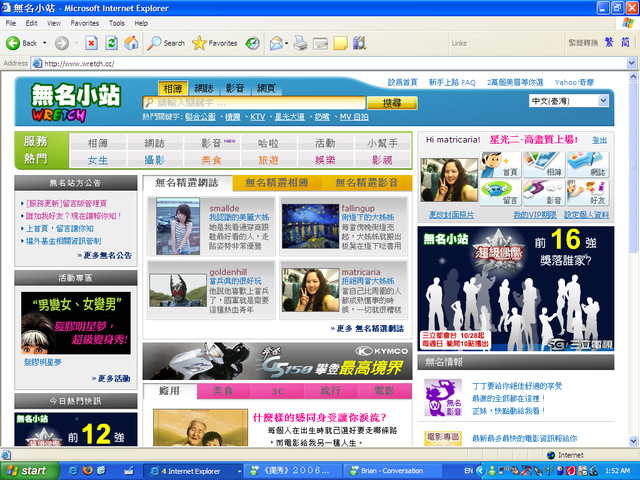Click the address bar URL field
640x480 pixels.
pos(329,63)
